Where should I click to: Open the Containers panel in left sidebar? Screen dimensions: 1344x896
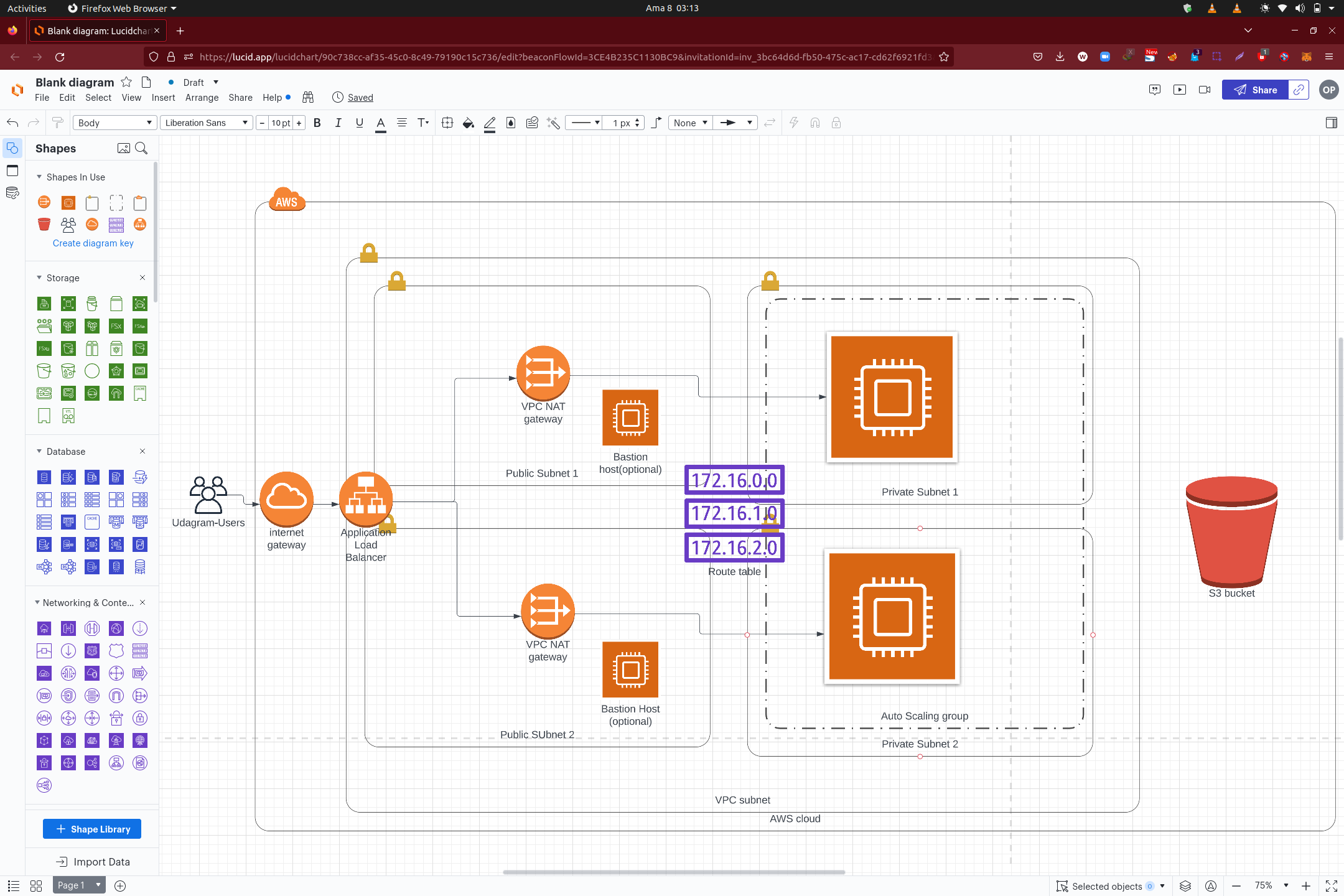pyautogui.click(x=12, y=170)
